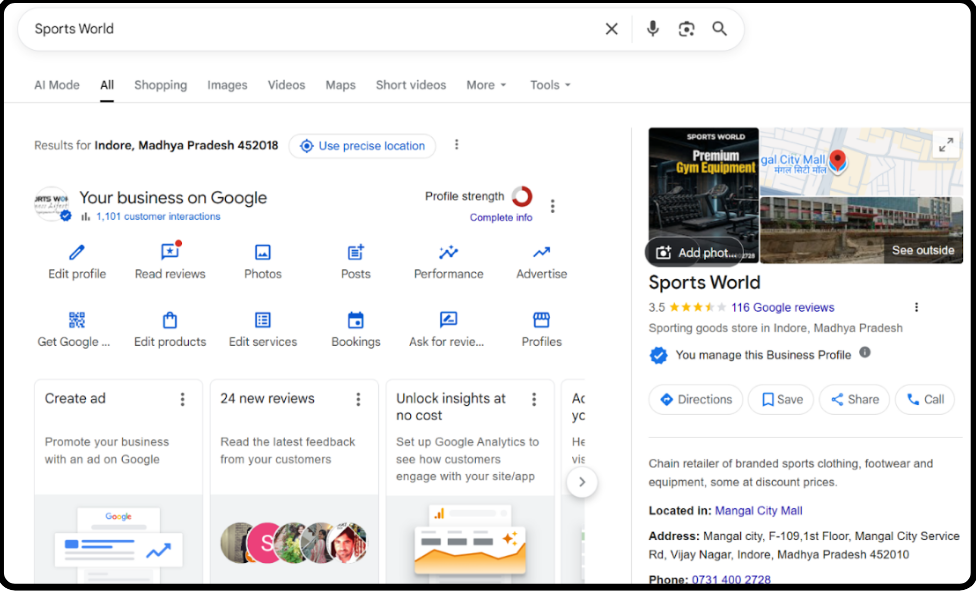Open the Performance insights icon
Screen dimensions: 976x592
coord(448,253)
